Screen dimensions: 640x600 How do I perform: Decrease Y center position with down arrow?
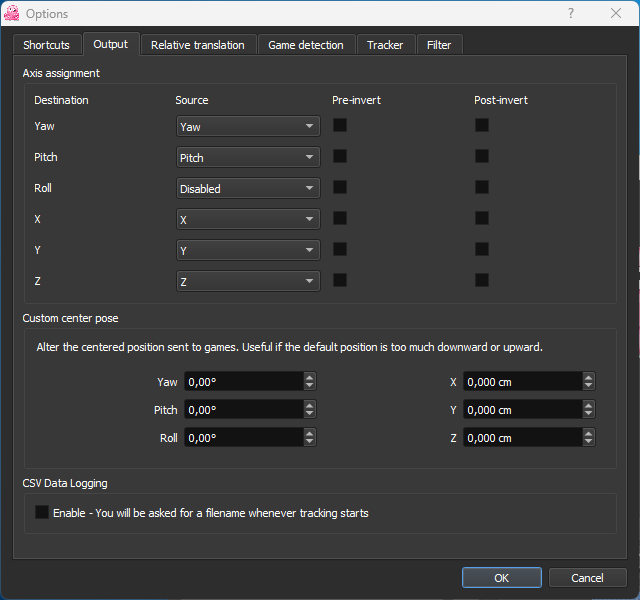click(x=588, y=414)
